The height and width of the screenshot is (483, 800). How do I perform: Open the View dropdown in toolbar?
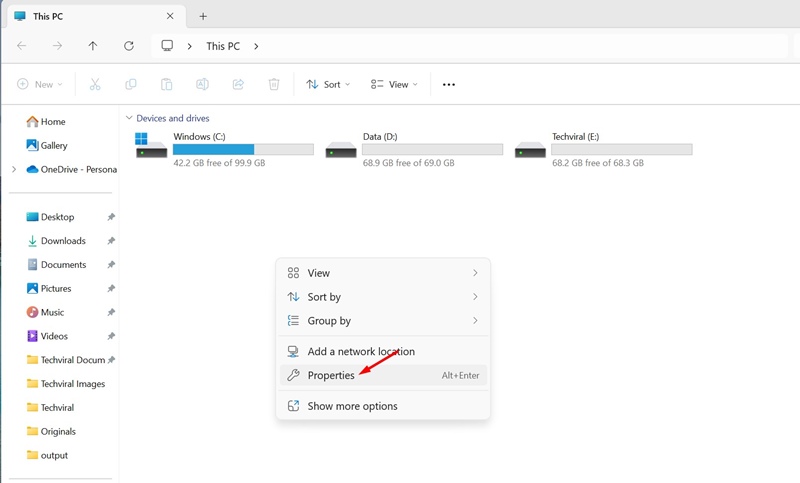[x=394, y=84]
